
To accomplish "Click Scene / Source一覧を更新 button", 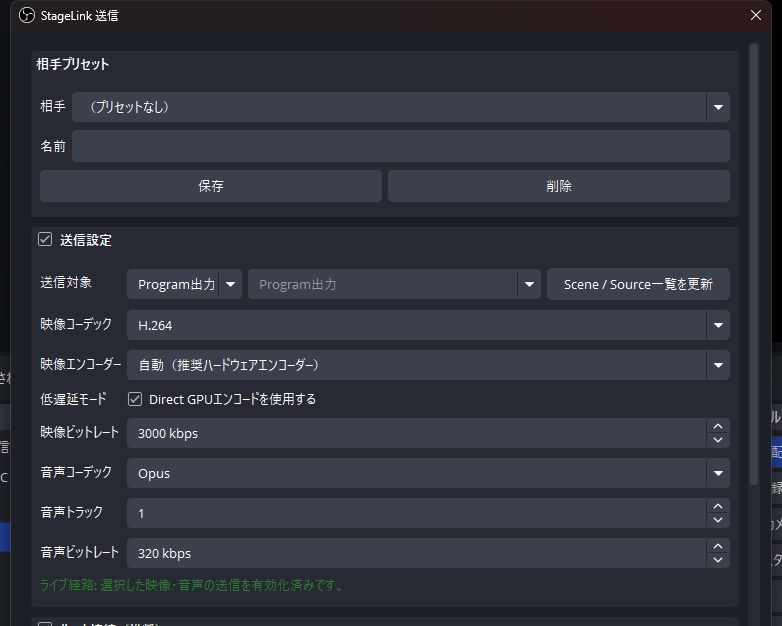I will pos(638,284).
